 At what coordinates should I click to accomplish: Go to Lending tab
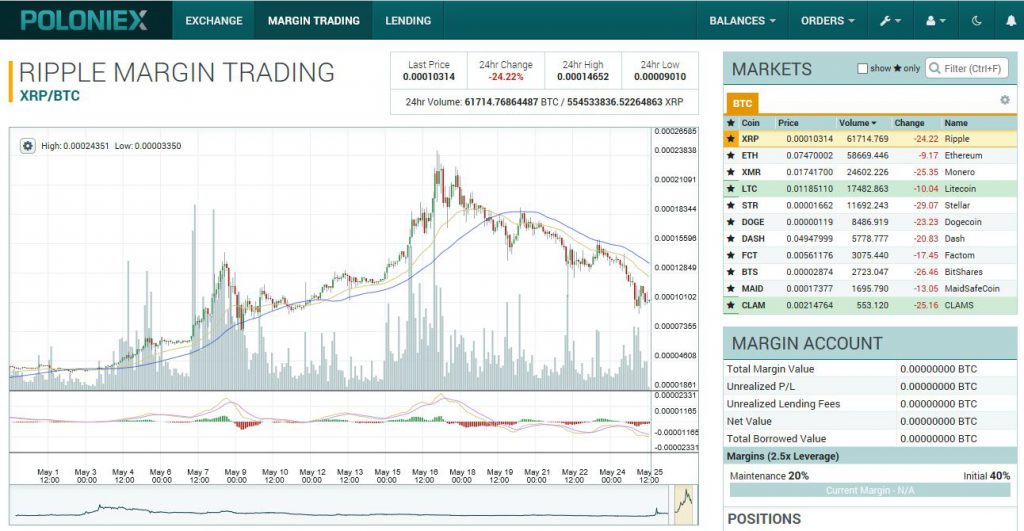408,21
